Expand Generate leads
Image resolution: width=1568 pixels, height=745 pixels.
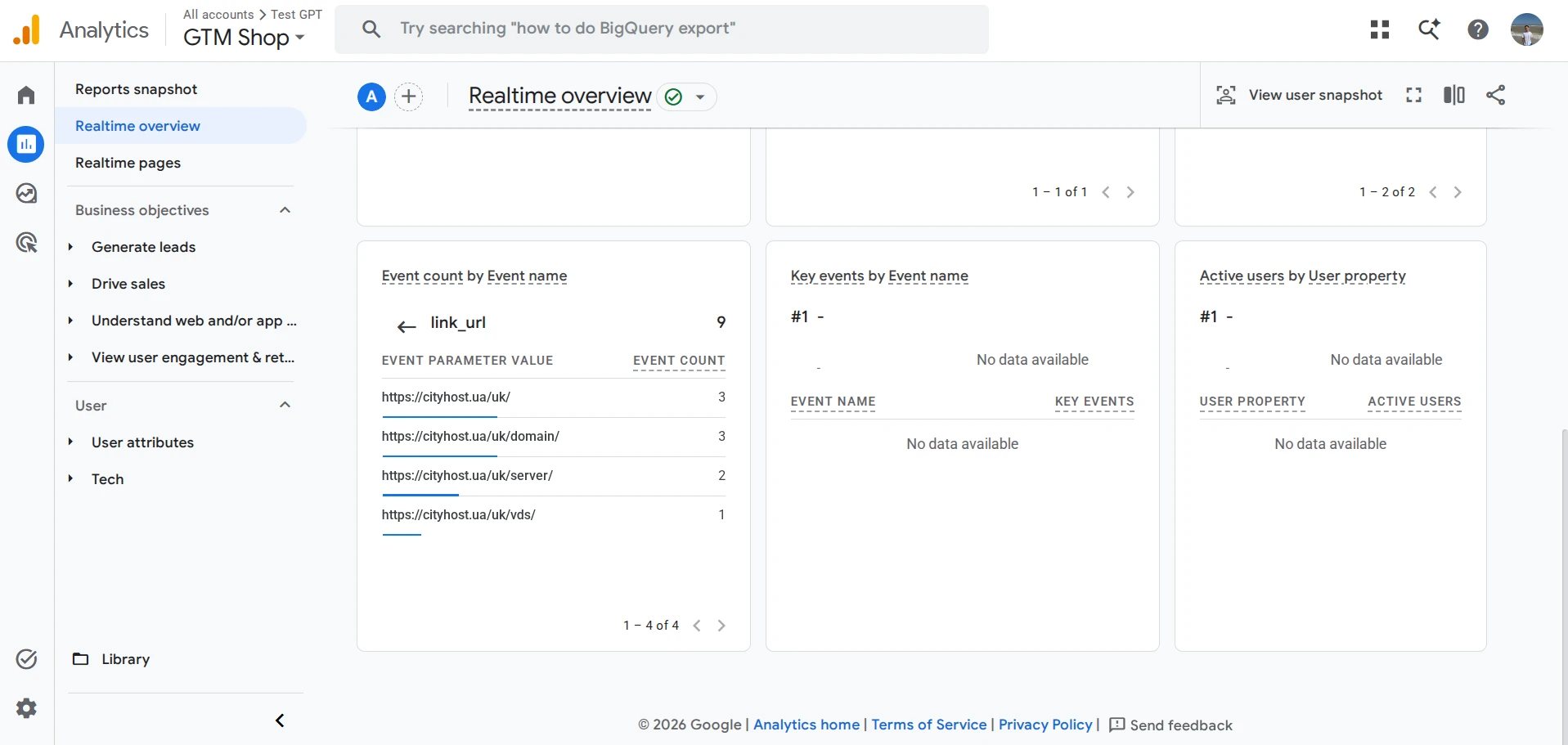click(x=70, y=247)
